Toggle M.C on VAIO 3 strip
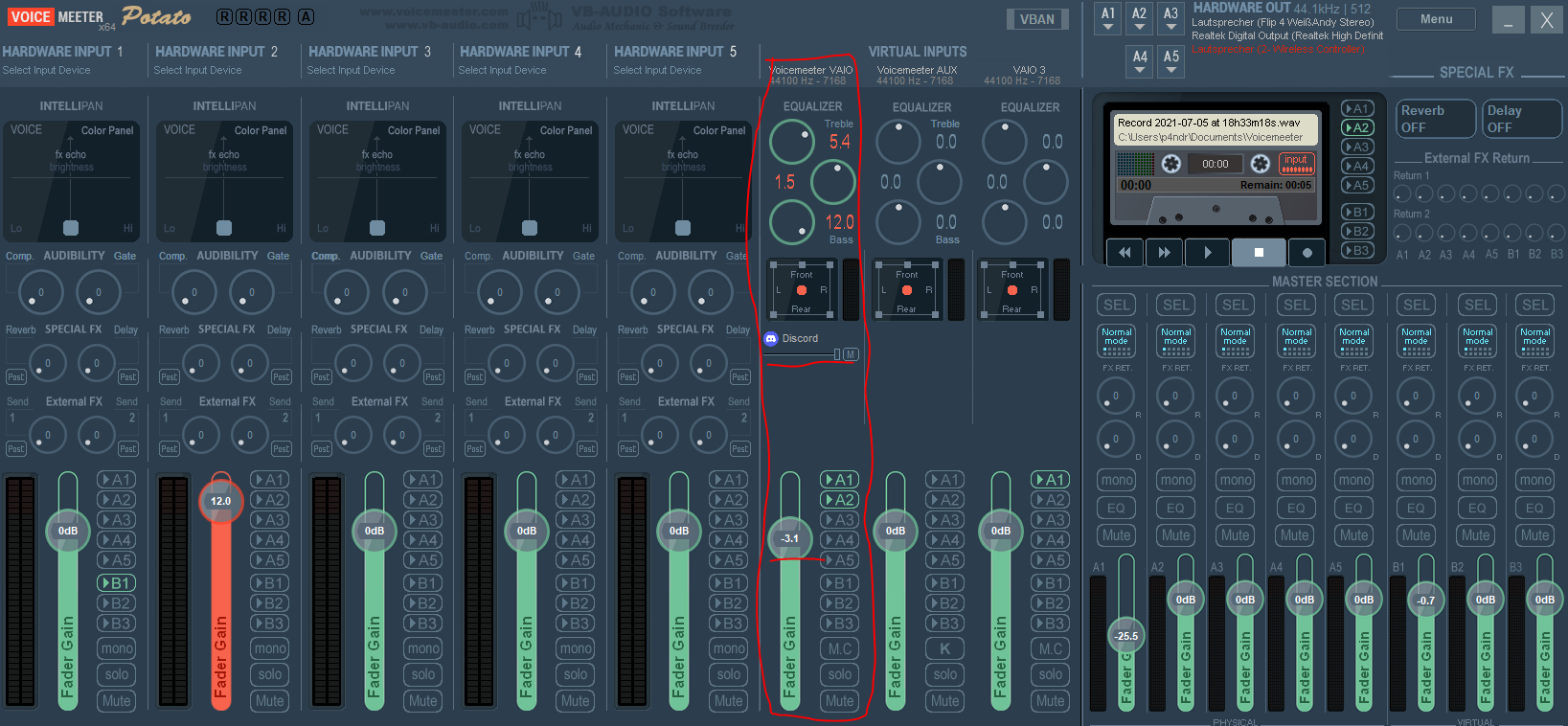The height and width of the screenshot is (726, 1568). 1051,648
